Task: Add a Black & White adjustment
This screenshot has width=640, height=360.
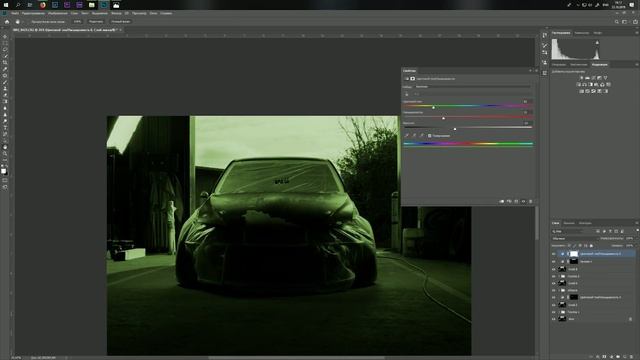Action: (x=591, y=84)
